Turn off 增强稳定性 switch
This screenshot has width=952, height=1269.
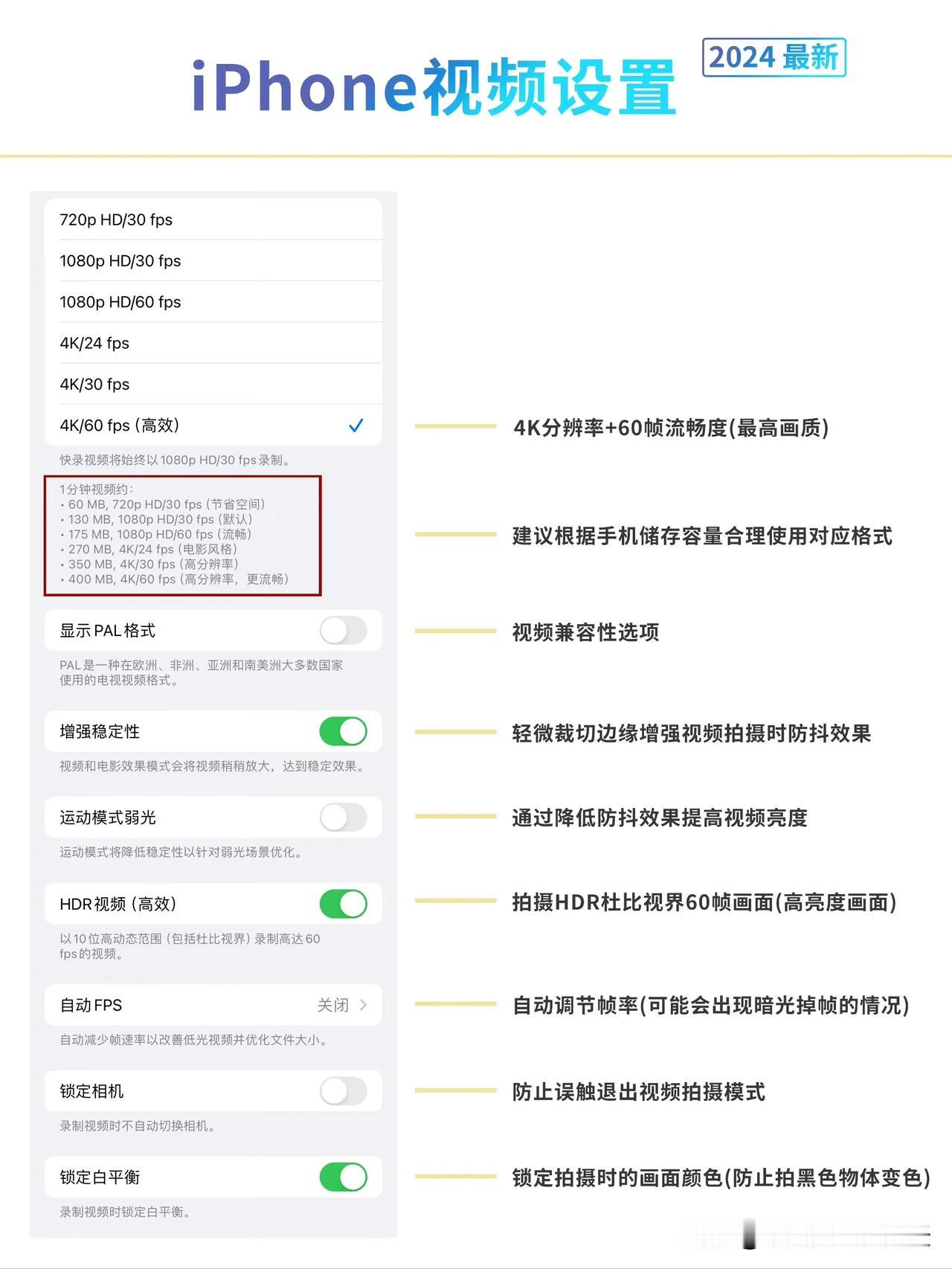coord(344,731)
